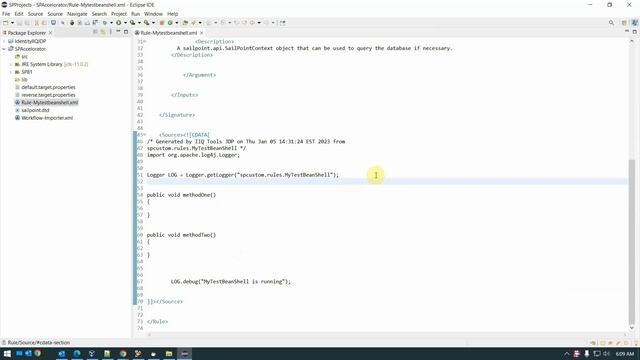The height and width of the screenshot is (360, 640).
Task: Open the Project menu
Action: (119, 14)
